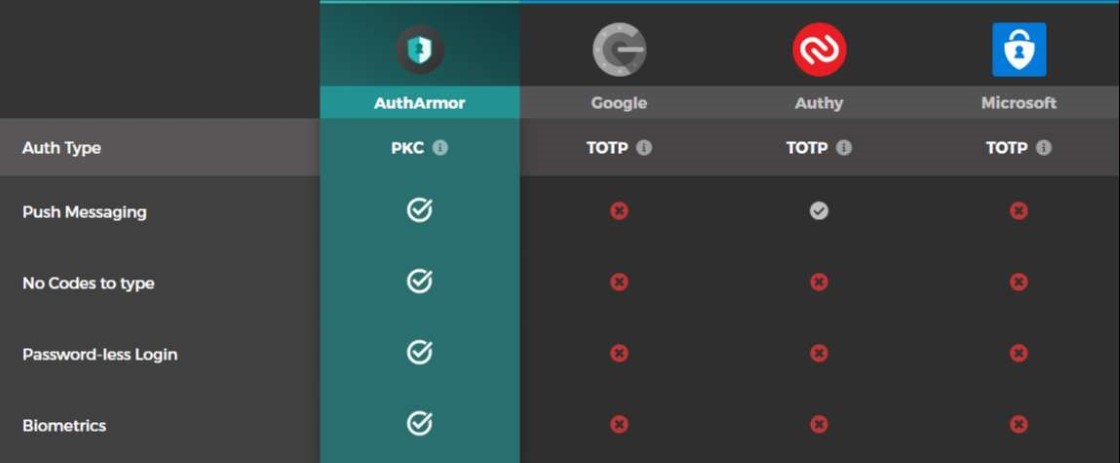The image size is (1120, 463).
Task: Click AuthArmor's Push Messaging checkmark
Action: 419,210
